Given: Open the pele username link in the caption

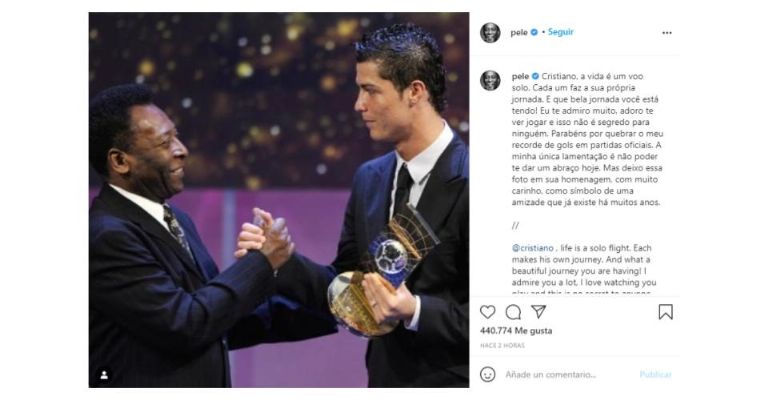Looking at the screenshot, I should click(x=520, y=76).
